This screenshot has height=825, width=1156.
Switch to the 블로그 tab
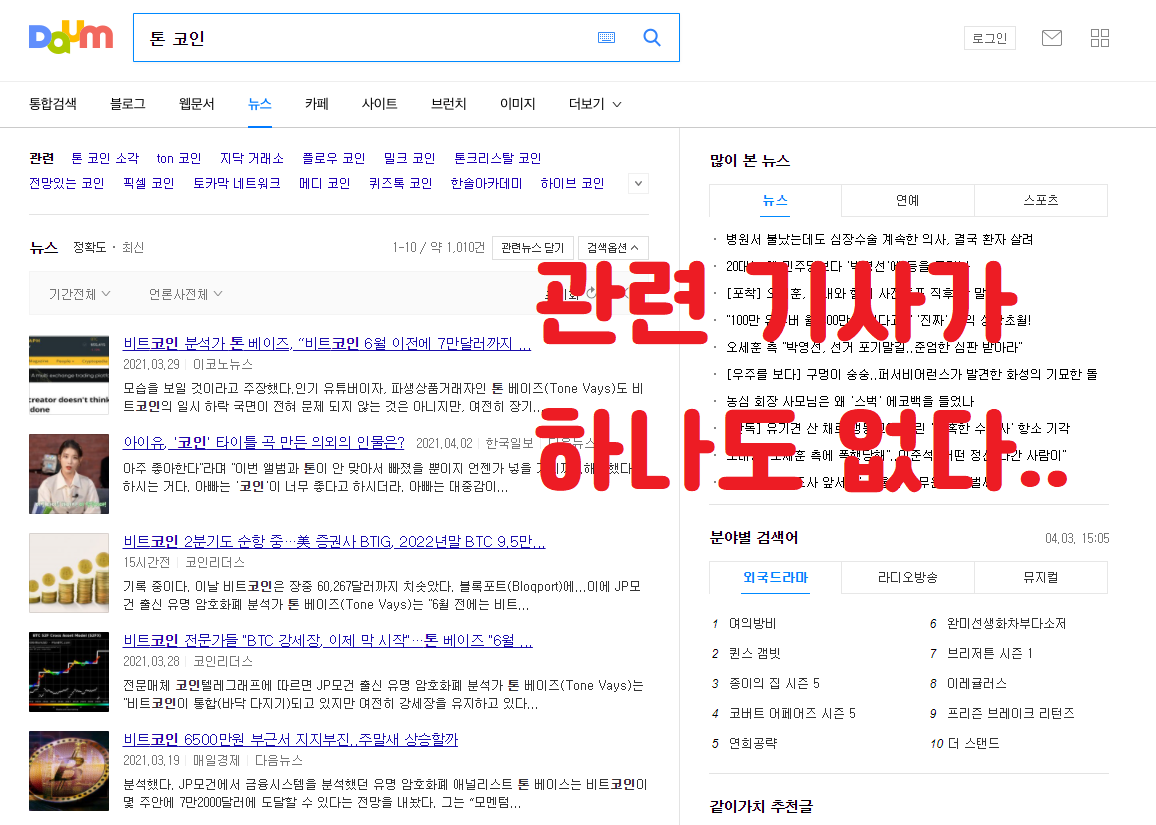[x=128, y=104]
